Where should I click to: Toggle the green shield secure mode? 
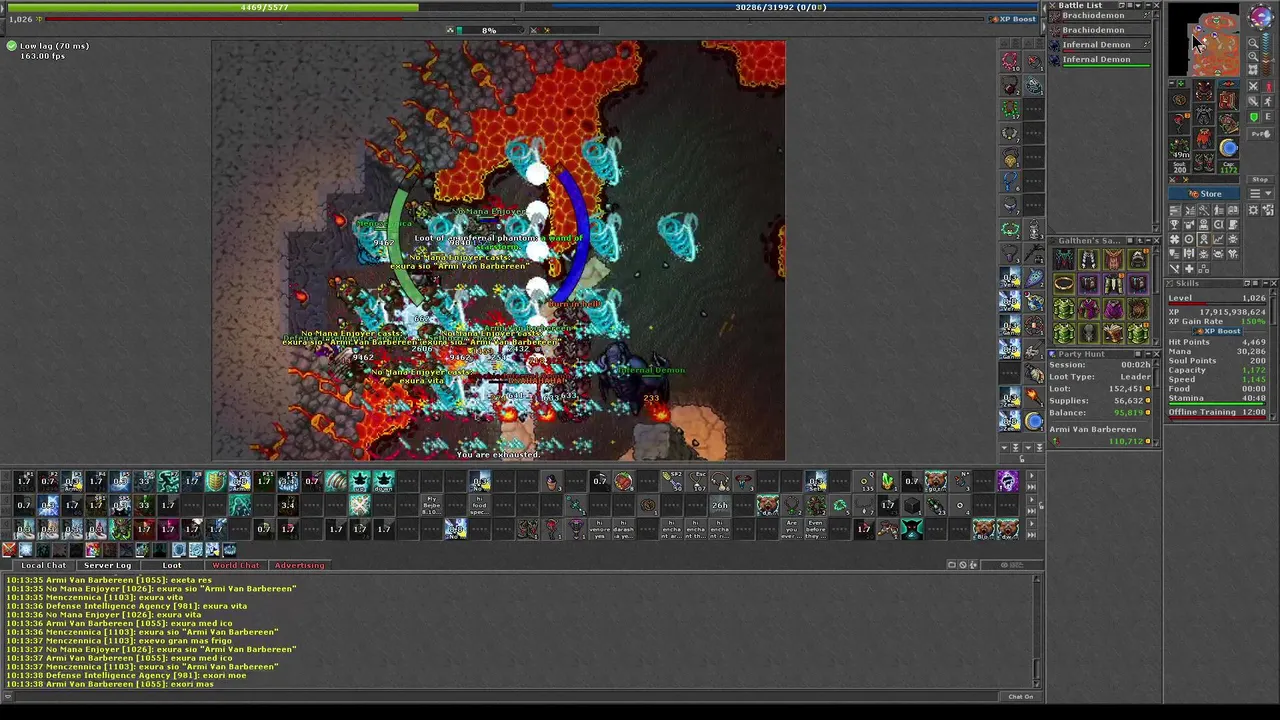tap(1253, 116)
